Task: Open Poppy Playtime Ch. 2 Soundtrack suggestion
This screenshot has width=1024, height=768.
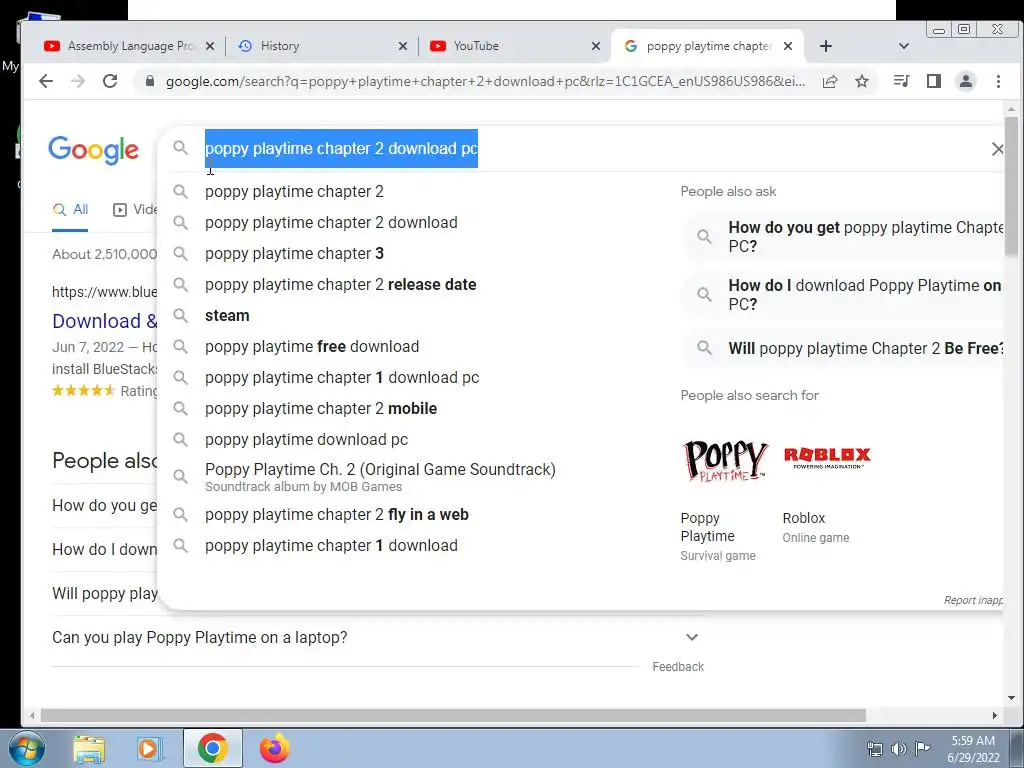Action: pyautogui.click(x=380, y=477)
